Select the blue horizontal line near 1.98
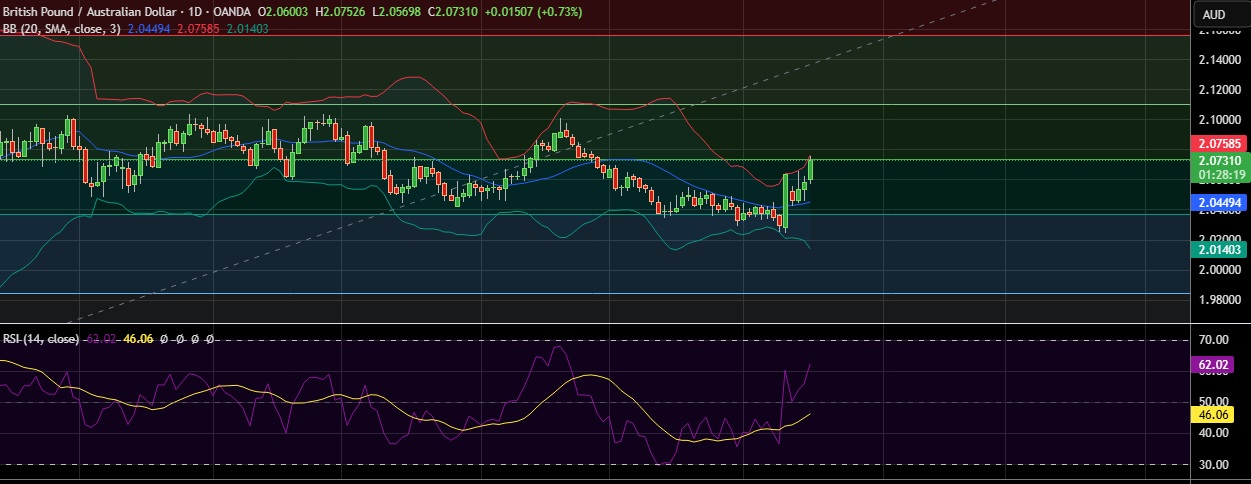 coord(600,294)
